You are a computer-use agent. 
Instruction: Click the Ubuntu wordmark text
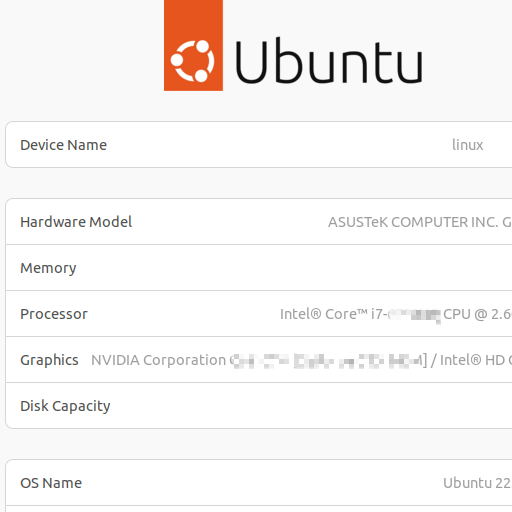(x=329, y=61)
